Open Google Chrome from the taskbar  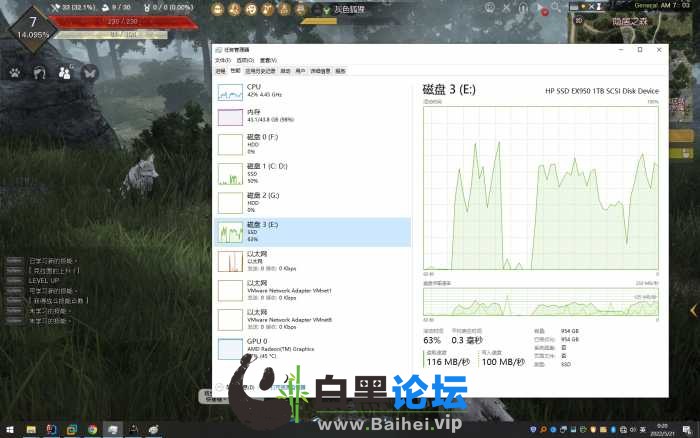click(x=92, y=430)
